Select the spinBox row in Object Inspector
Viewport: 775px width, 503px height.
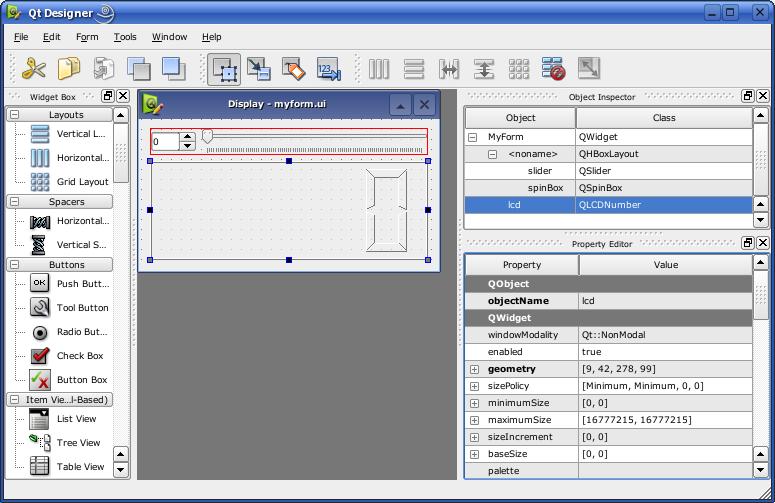608,188
